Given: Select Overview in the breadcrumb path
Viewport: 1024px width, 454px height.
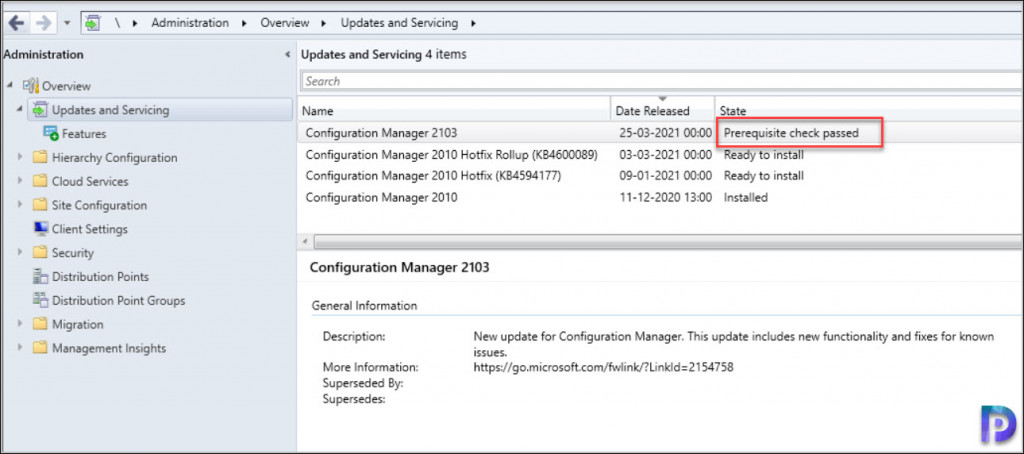Looking at the screenshot, I should pos(285,23).
